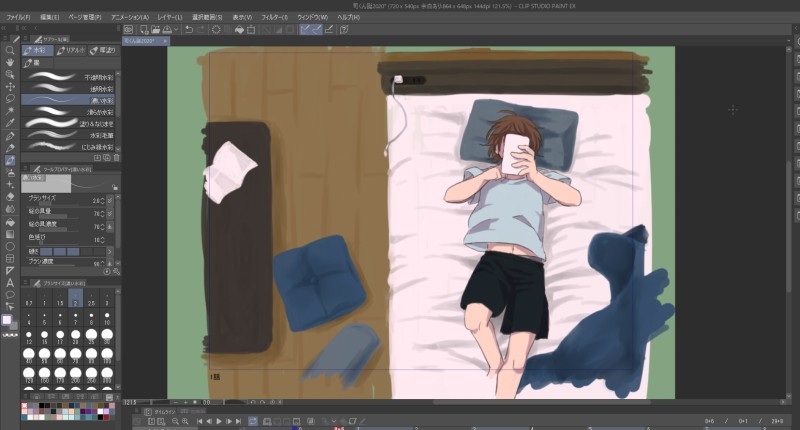Toggle Snap to Special Ruler
This screenshot has width=800, height=430.
point(317,30)
